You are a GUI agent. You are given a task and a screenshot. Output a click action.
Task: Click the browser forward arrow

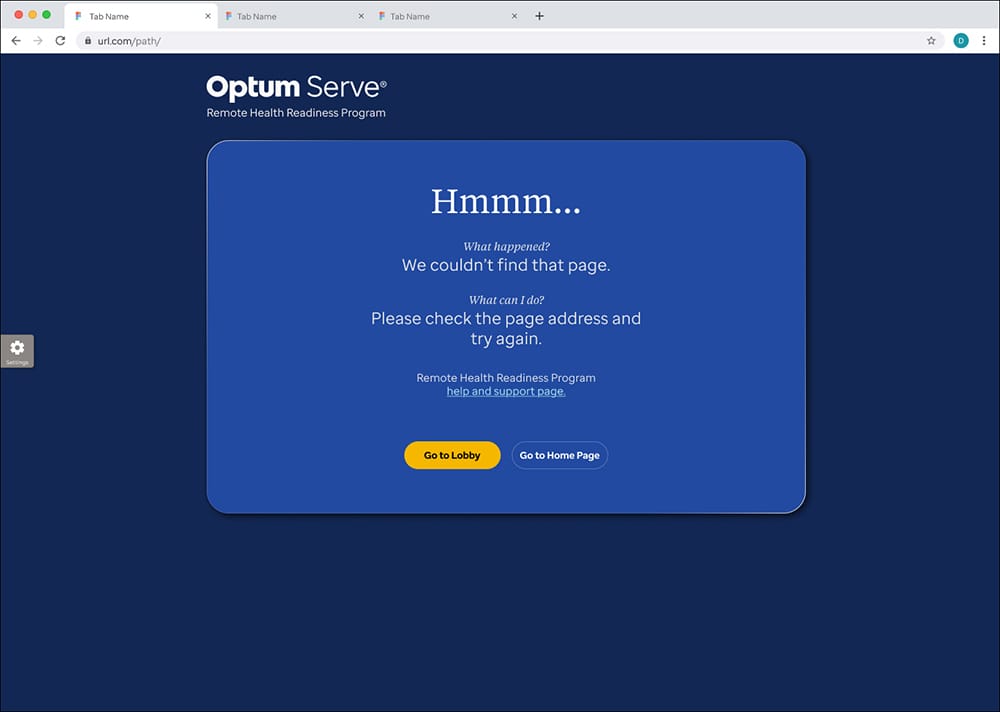tap(38, 41)
